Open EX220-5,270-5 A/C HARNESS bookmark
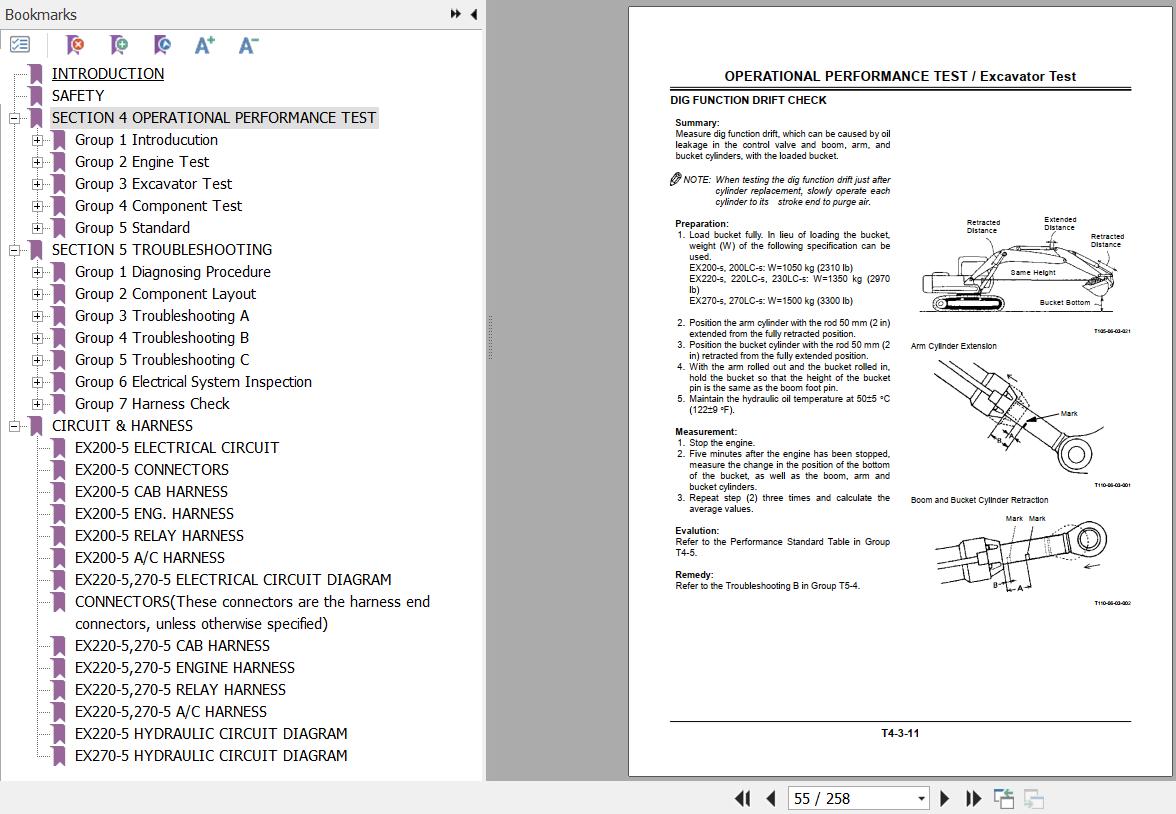The image size is (1176, 814). pos(171,712)
